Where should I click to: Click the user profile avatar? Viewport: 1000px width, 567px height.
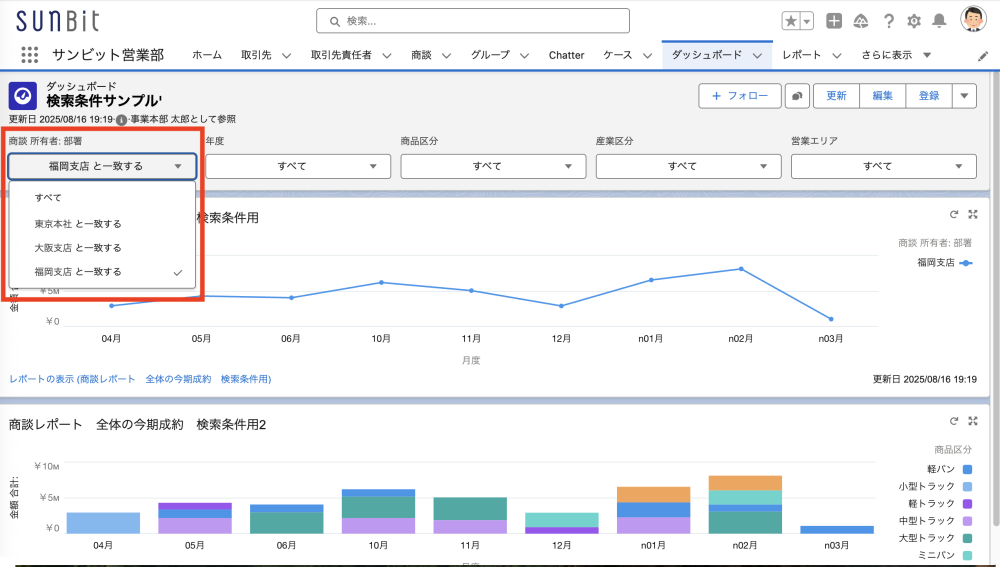click(x=973, y=20)
